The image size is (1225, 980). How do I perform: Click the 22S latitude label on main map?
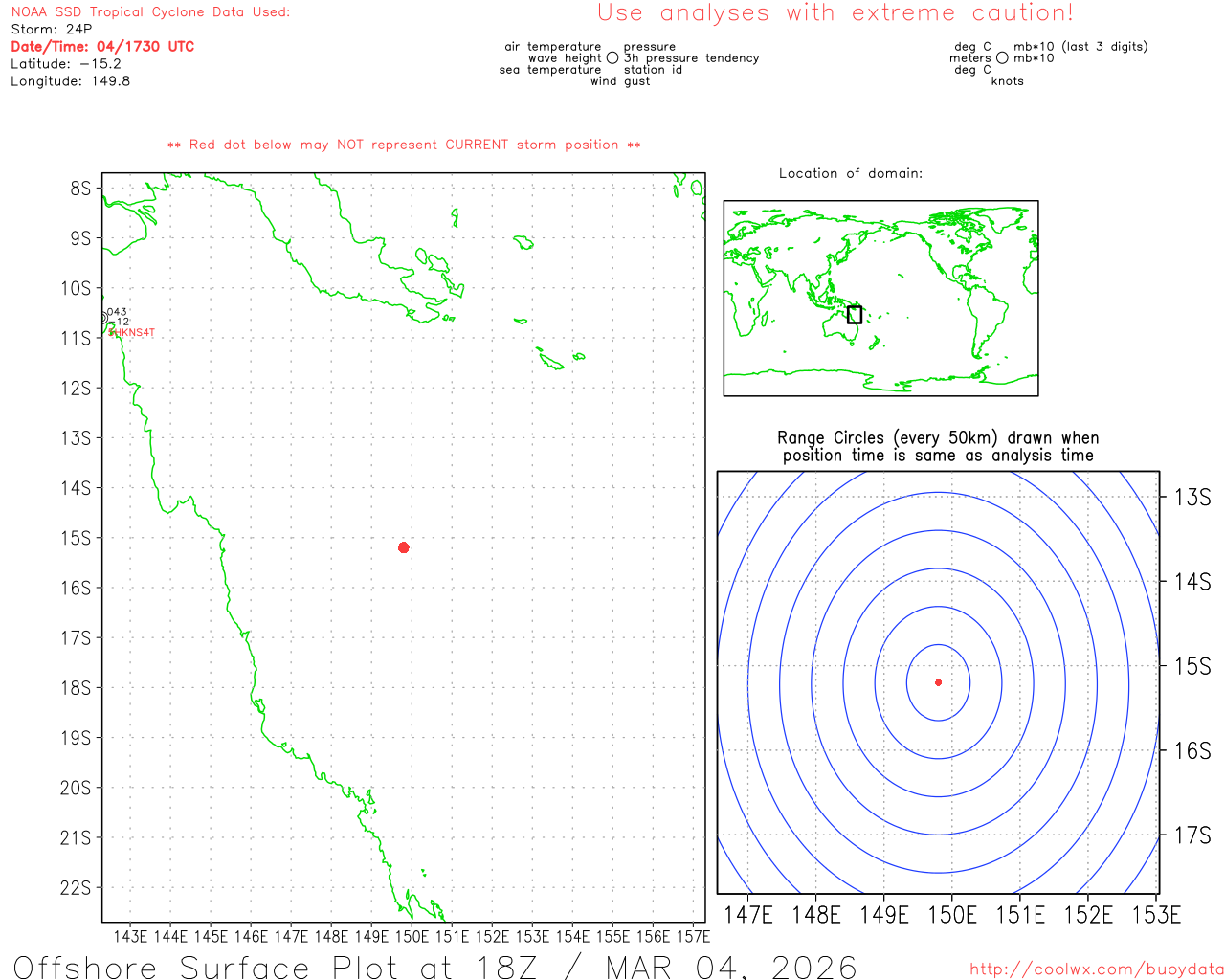click(76, 888)
